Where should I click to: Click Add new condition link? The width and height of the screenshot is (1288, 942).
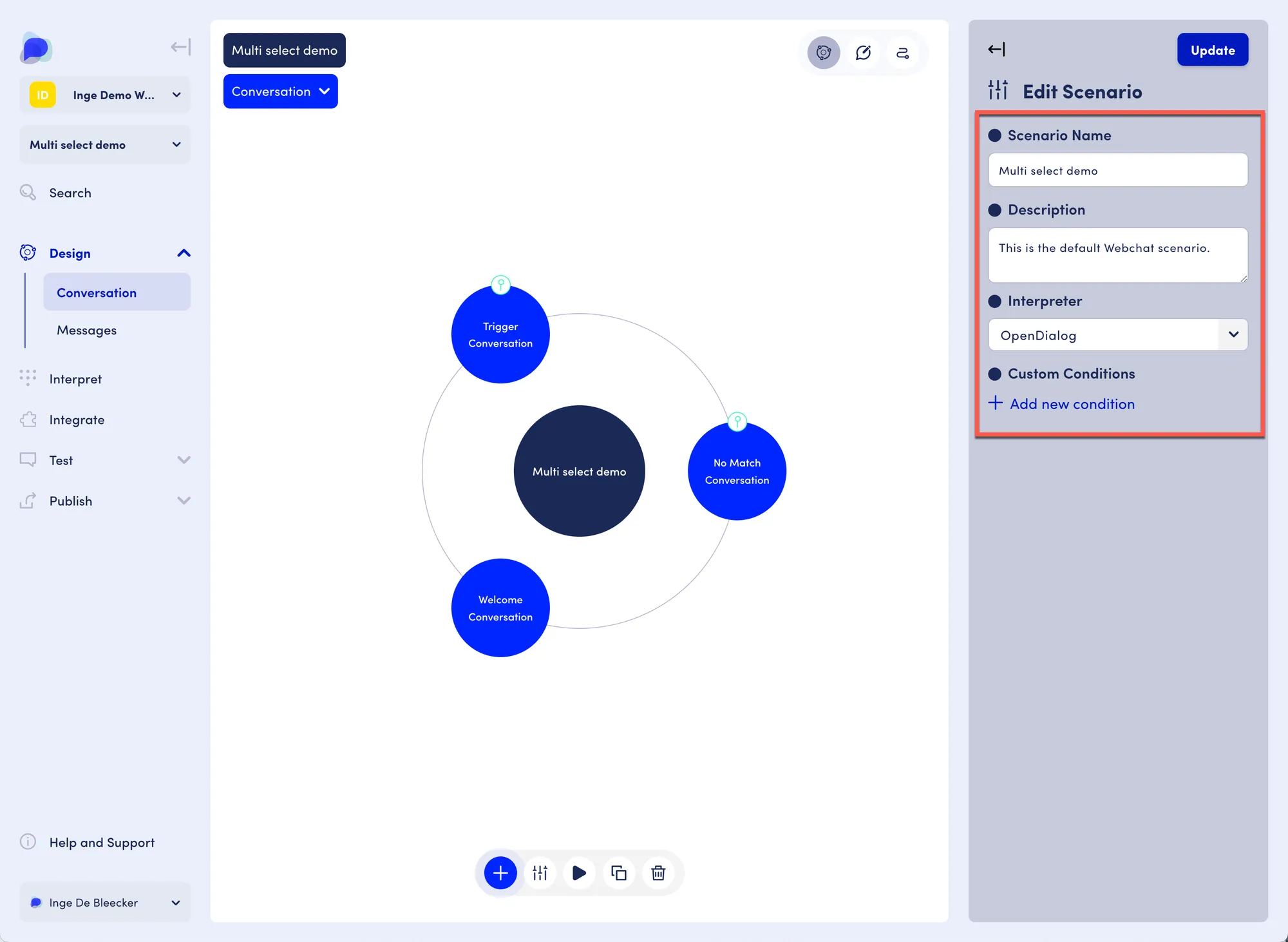click(1072, 404)
